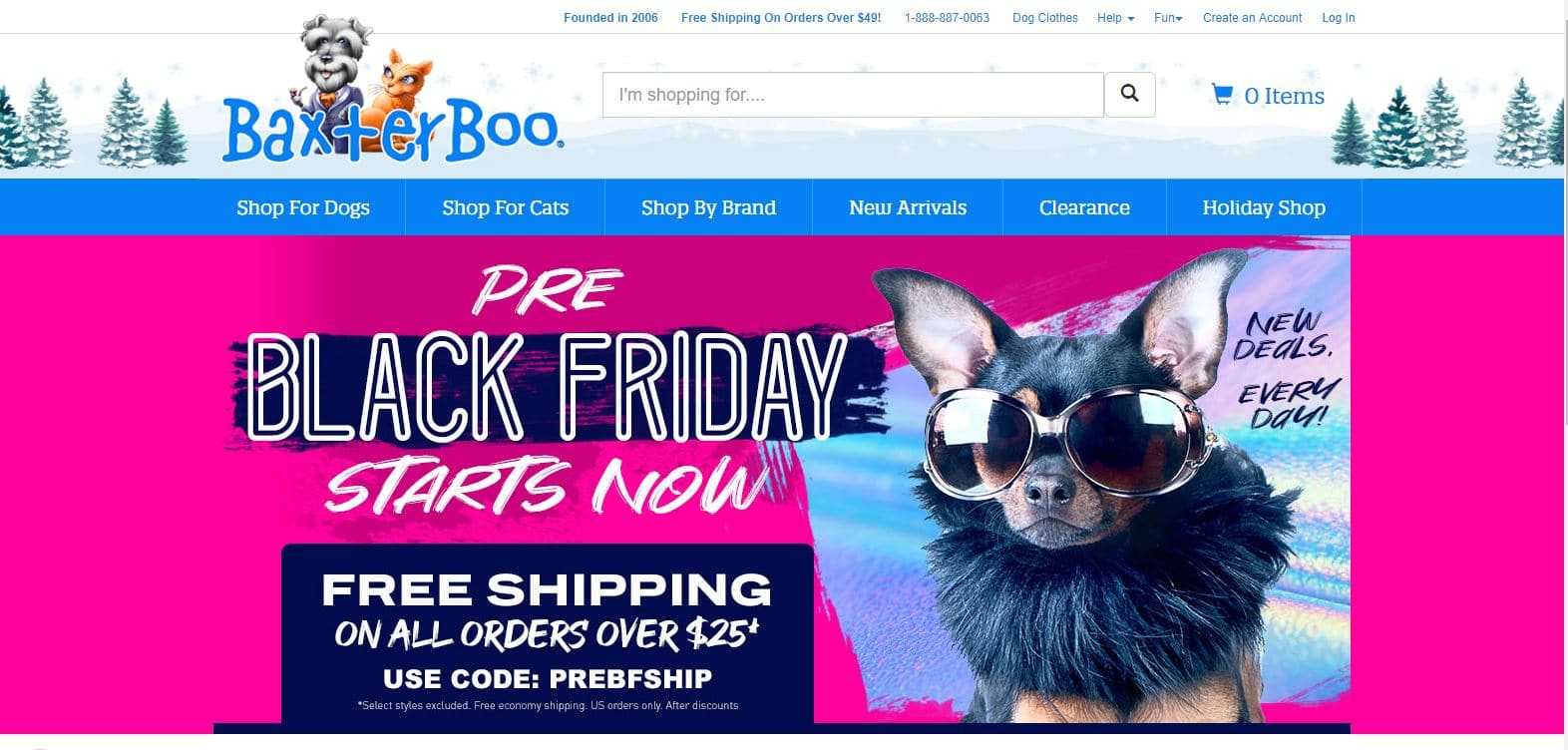Expand the Fun dropdown menu
The height and width of the screenshot is (750, 1568).
click(x=1168, y=18)
